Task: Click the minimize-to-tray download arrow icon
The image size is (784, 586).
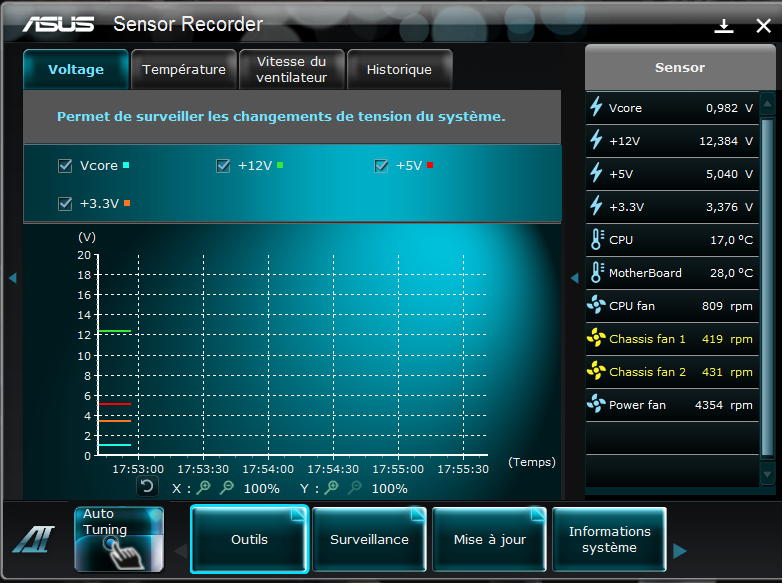Action: [x=724, y=26]
